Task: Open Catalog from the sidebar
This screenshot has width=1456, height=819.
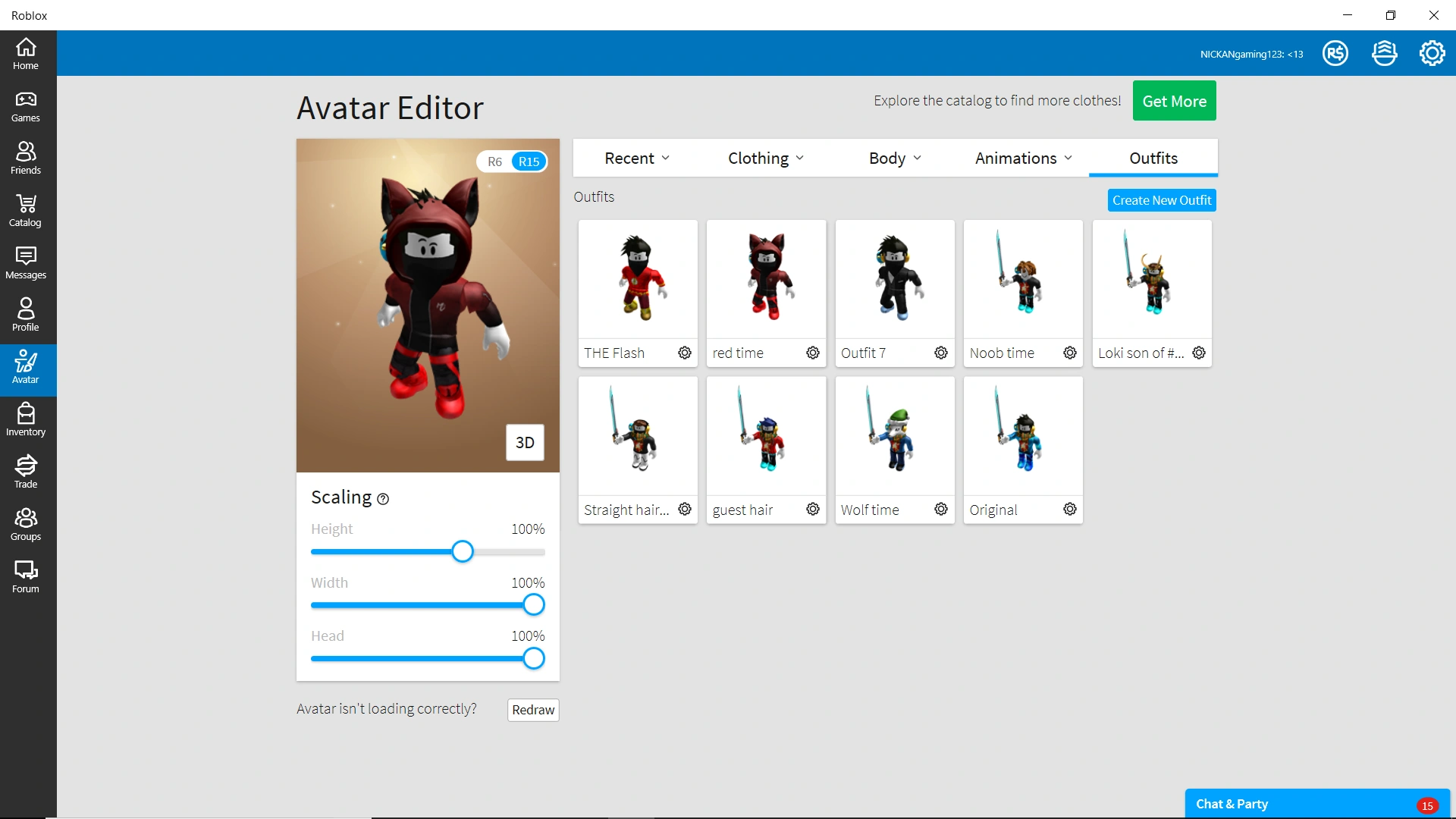Action: click(26, 211)
